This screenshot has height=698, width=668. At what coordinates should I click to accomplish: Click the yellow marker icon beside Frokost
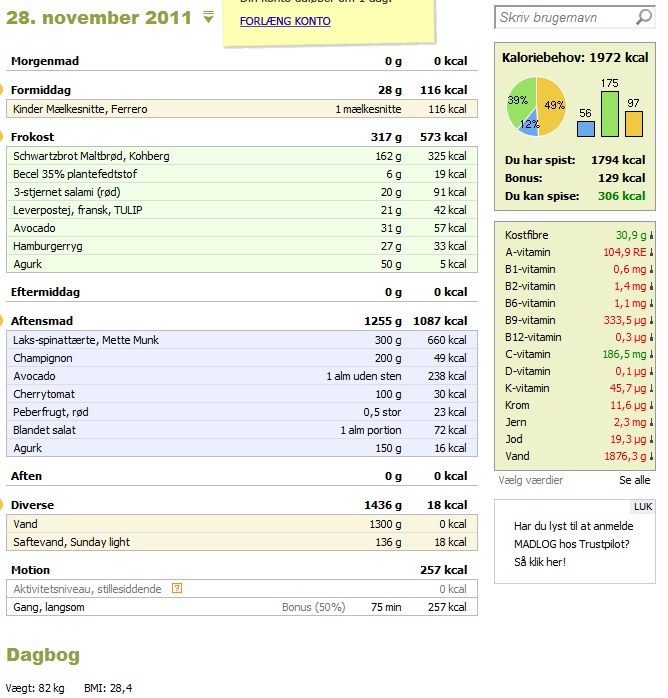tap(3, 136)
